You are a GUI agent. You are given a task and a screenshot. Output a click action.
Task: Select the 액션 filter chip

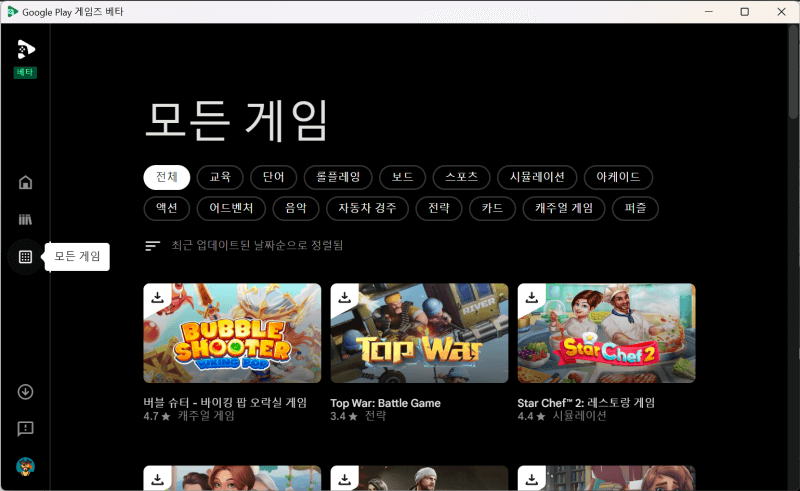pos(167,208)
